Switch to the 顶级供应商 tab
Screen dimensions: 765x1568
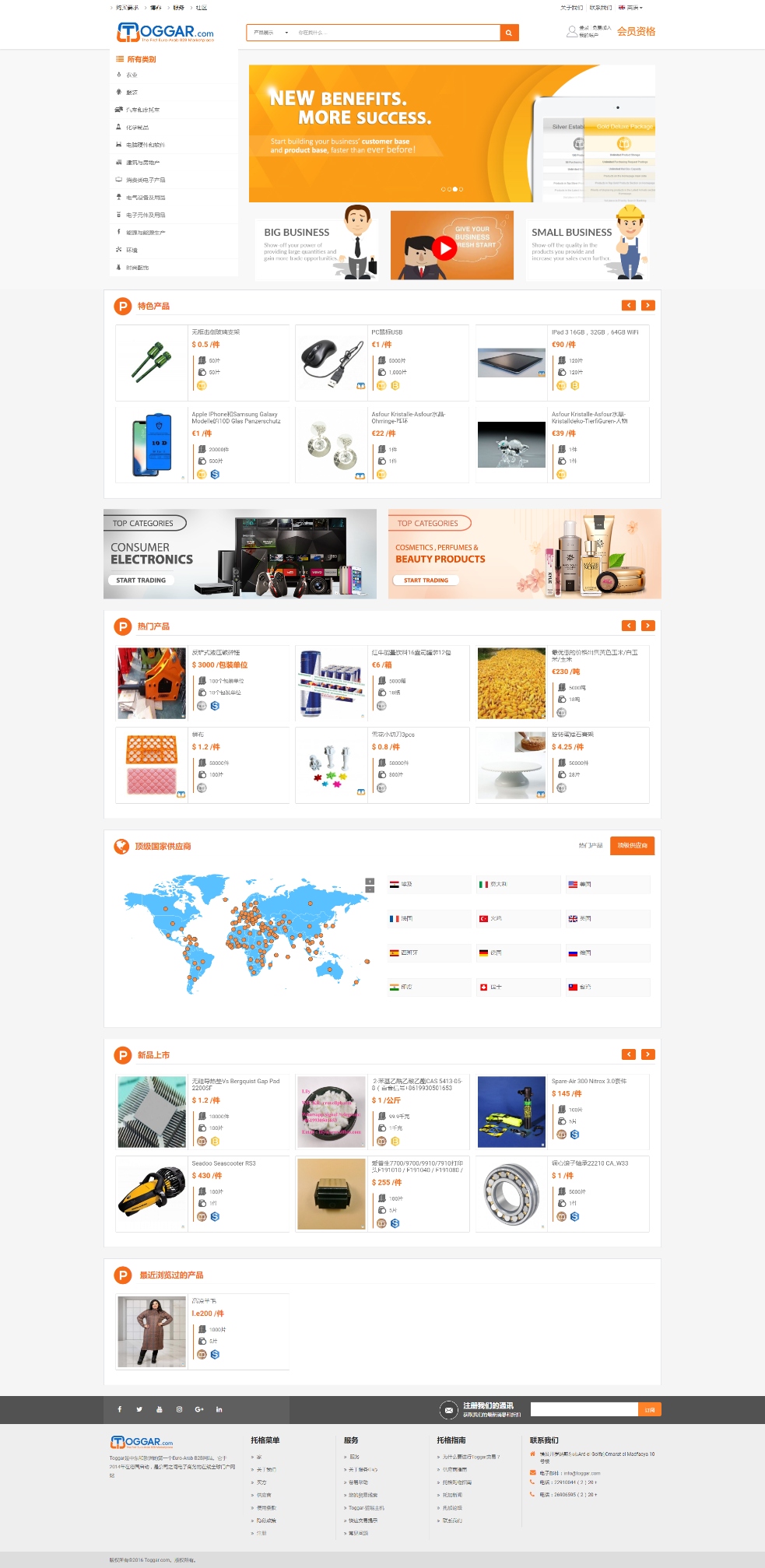pos(632,846)
